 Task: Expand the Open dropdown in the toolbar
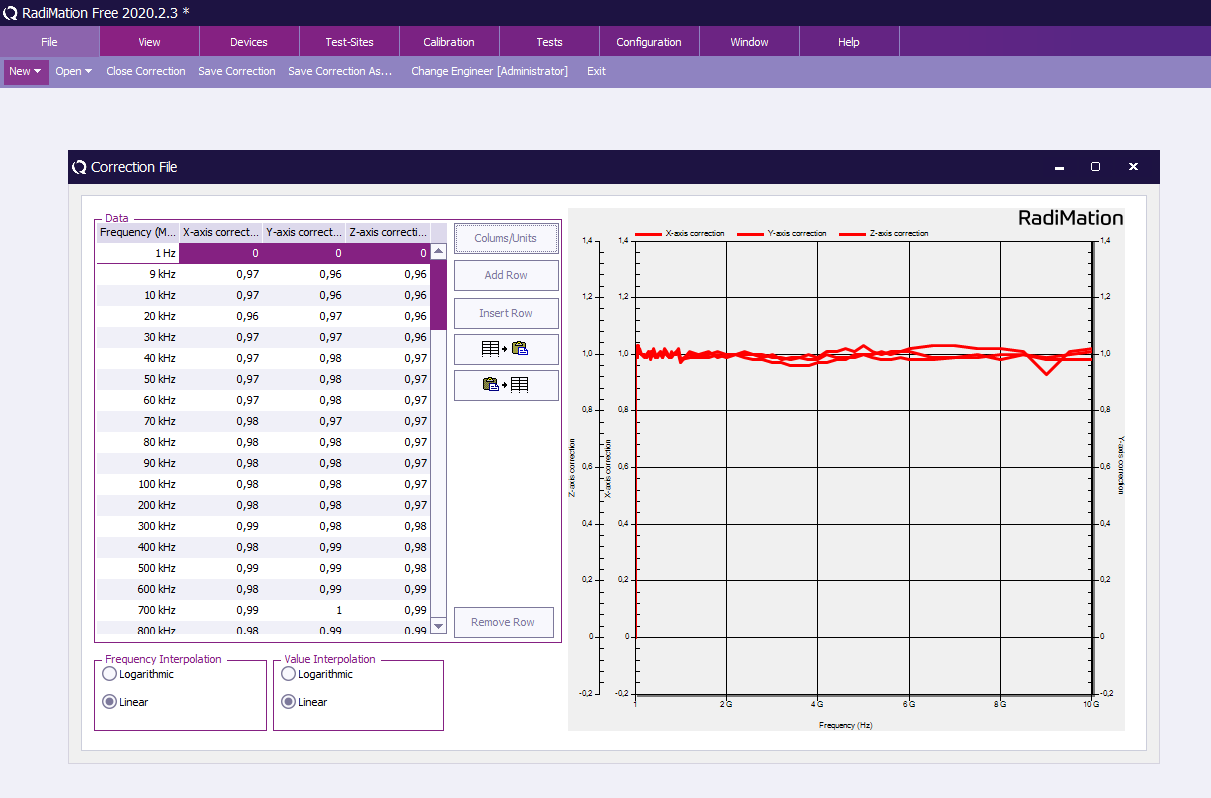tap(73, 71)
